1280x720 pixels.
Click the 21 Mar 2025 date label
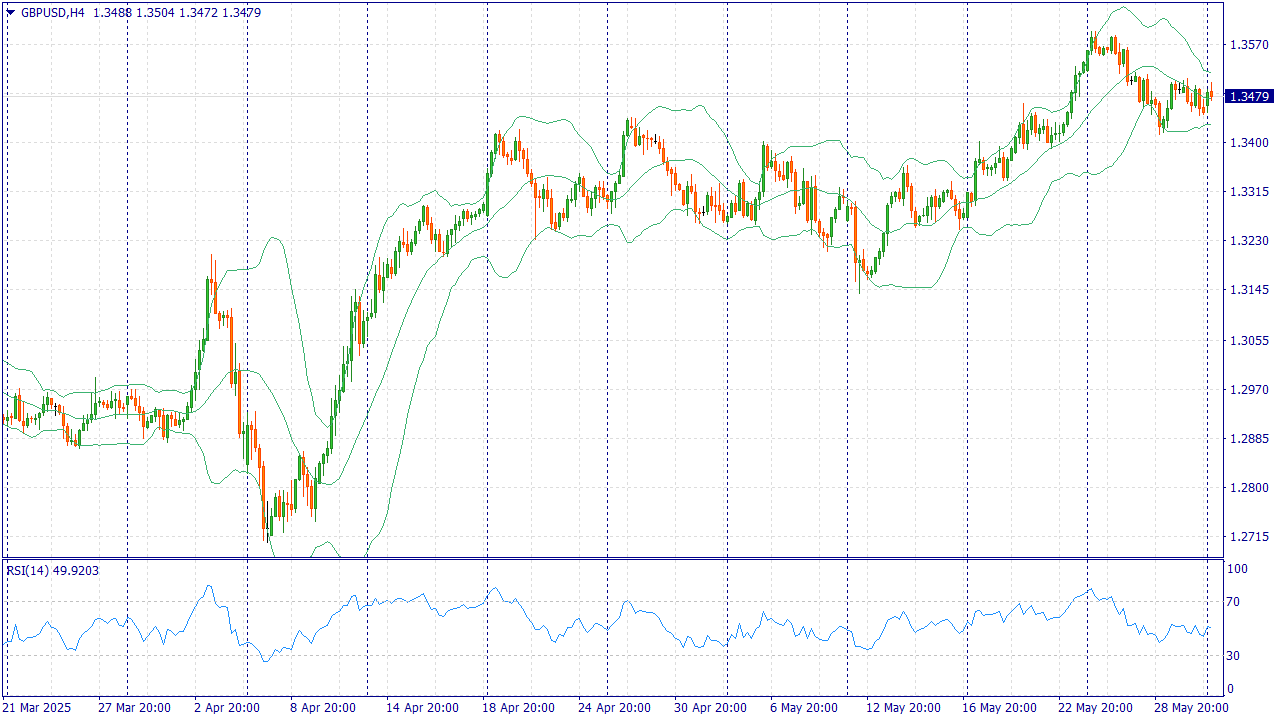click(x=37, y=708)
